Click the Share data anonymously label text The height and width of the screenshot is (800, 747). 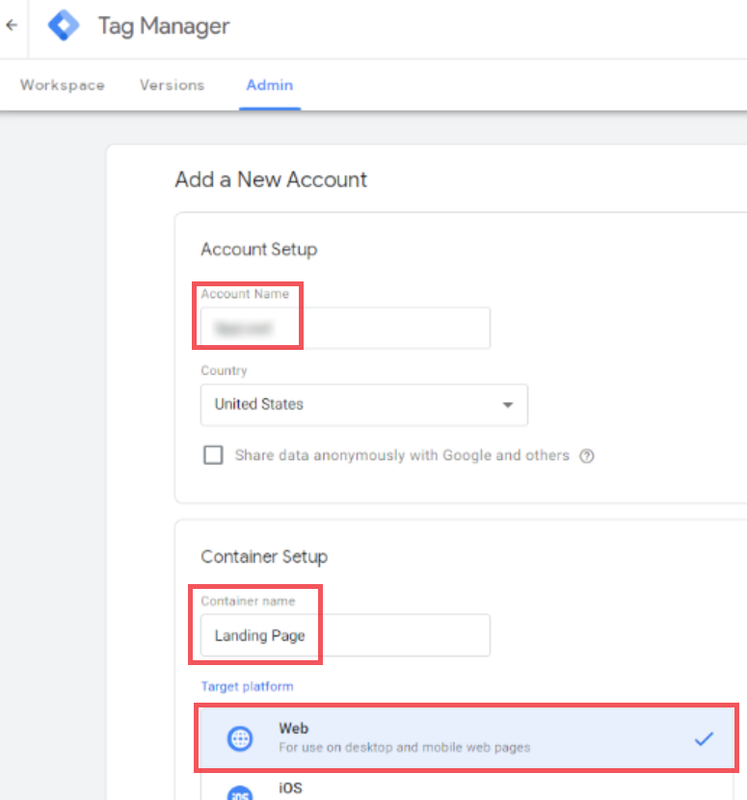(x=402, y=455)
